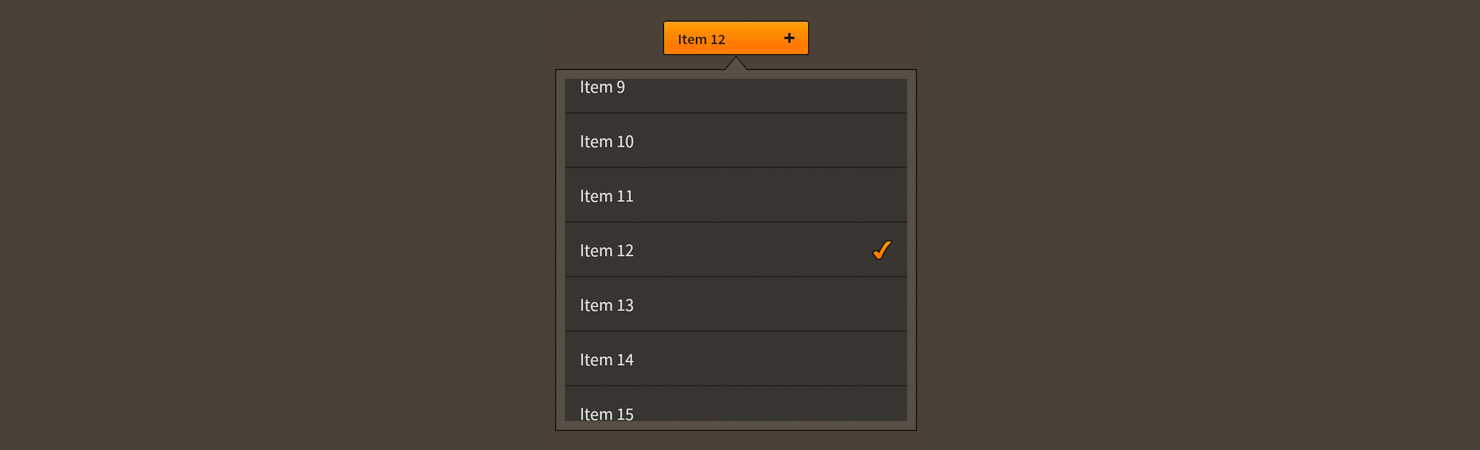Choose Item 10 in the dropdown list
Image resolution: width=1480 pixels, height=450 pixels.
point(736,141)
